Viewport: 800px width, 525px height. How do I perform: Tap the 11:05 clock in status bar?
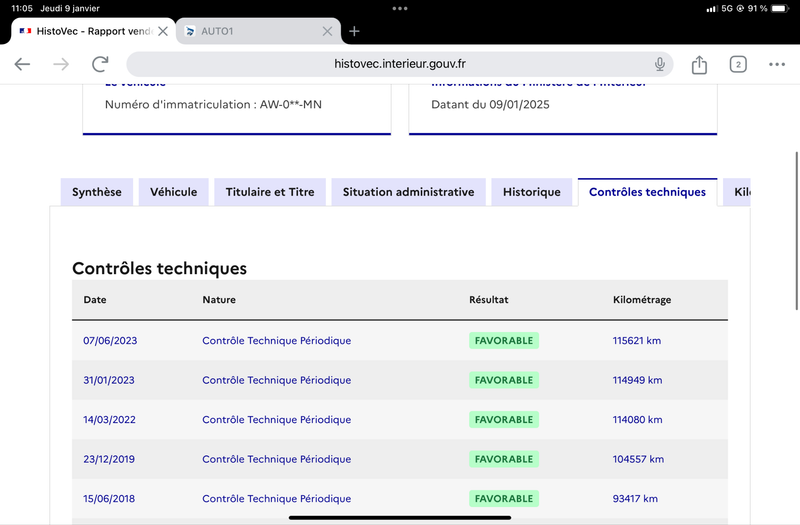pos(22,8)
